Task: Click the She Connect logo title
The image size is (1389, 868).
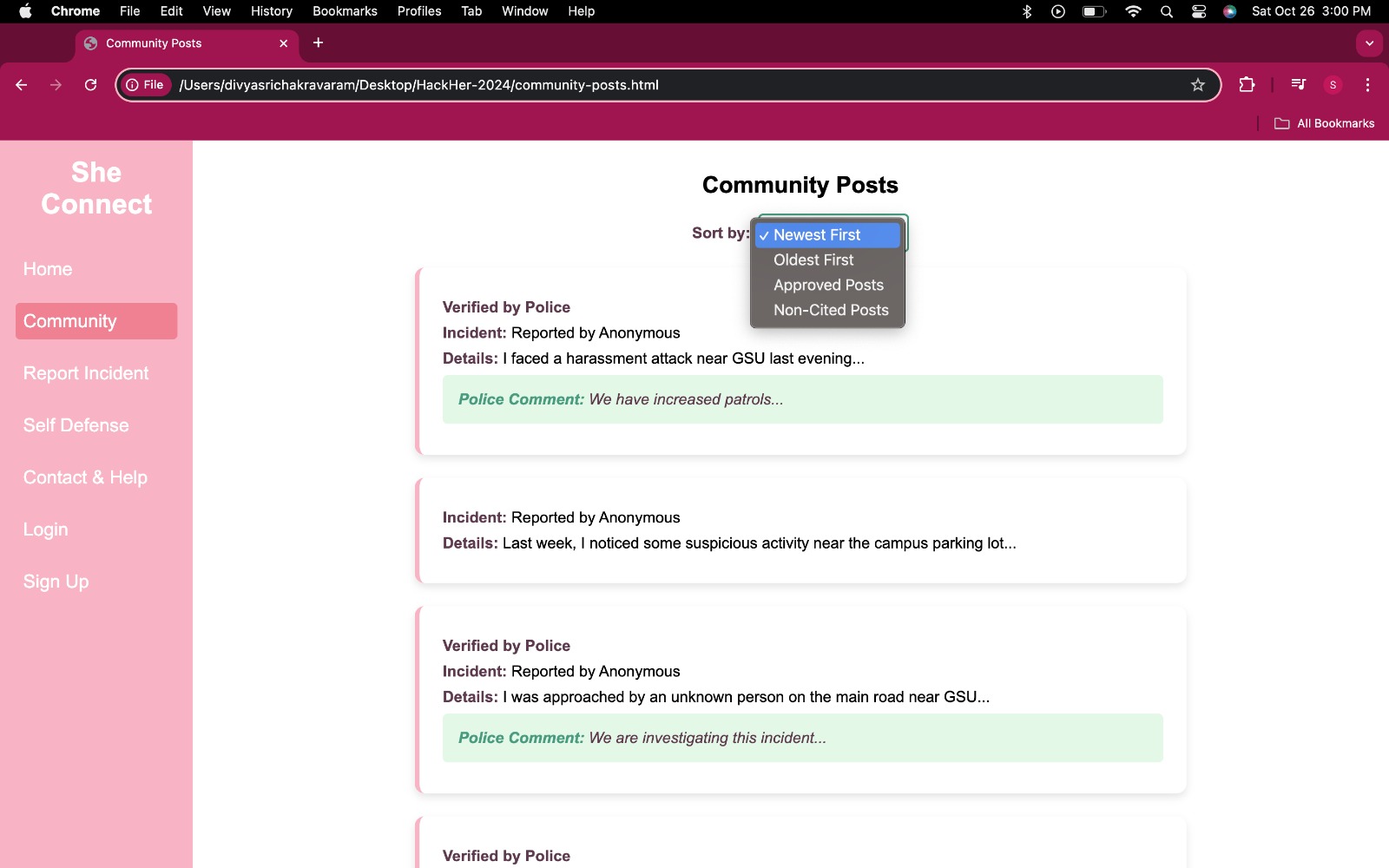Action: [96, 188]
